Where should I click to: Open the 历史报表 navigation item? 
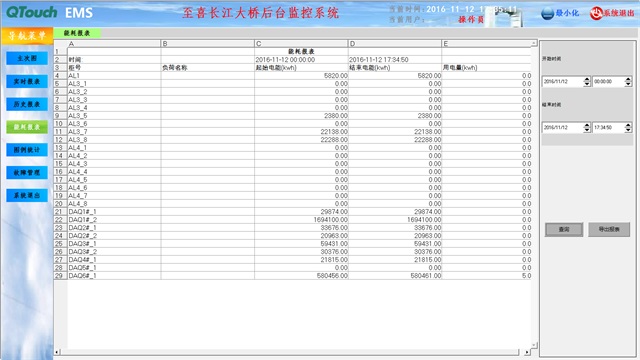pos(27,104)
